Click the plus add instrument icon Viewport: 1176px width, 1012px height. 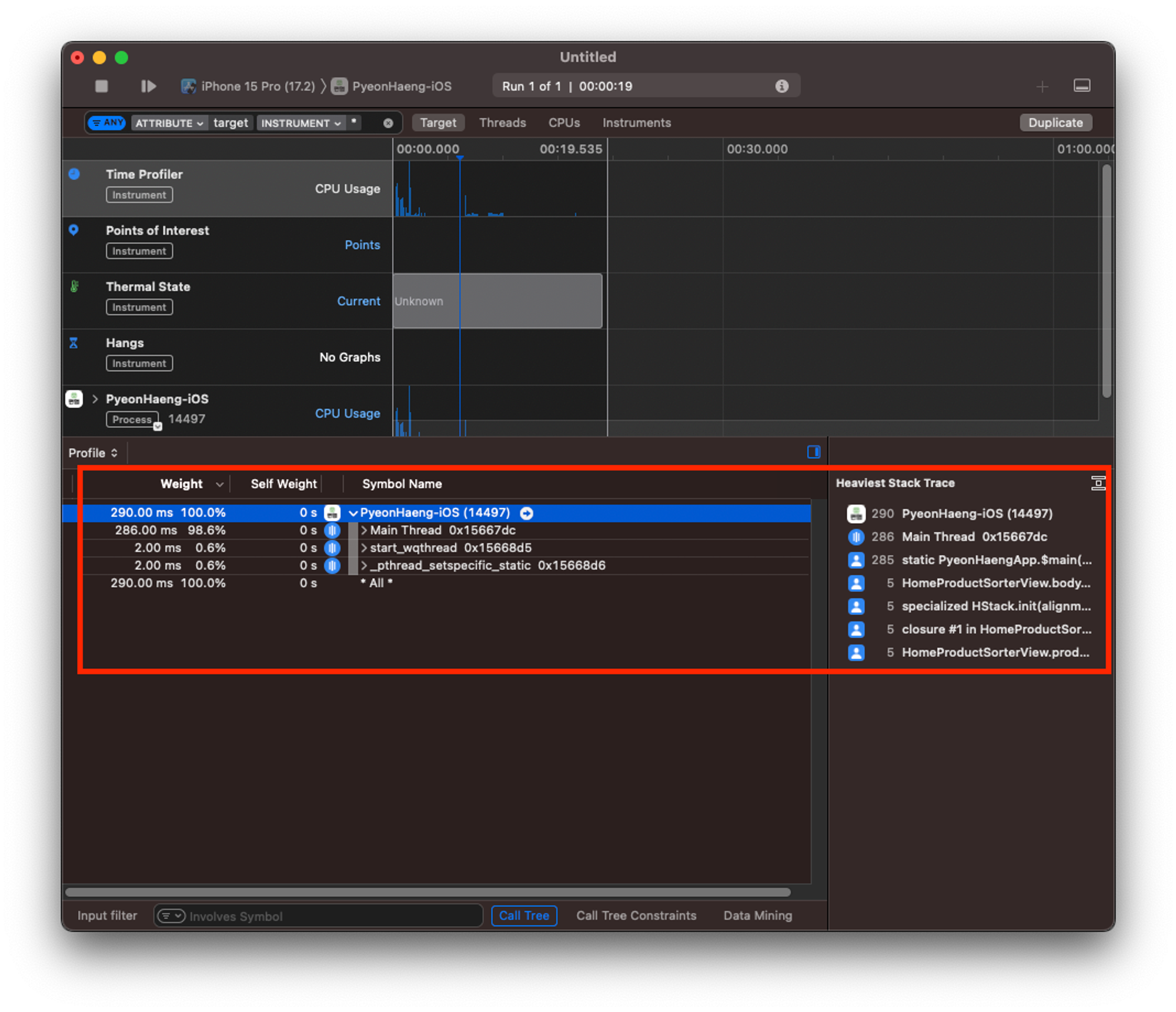tap(1042, 87)
